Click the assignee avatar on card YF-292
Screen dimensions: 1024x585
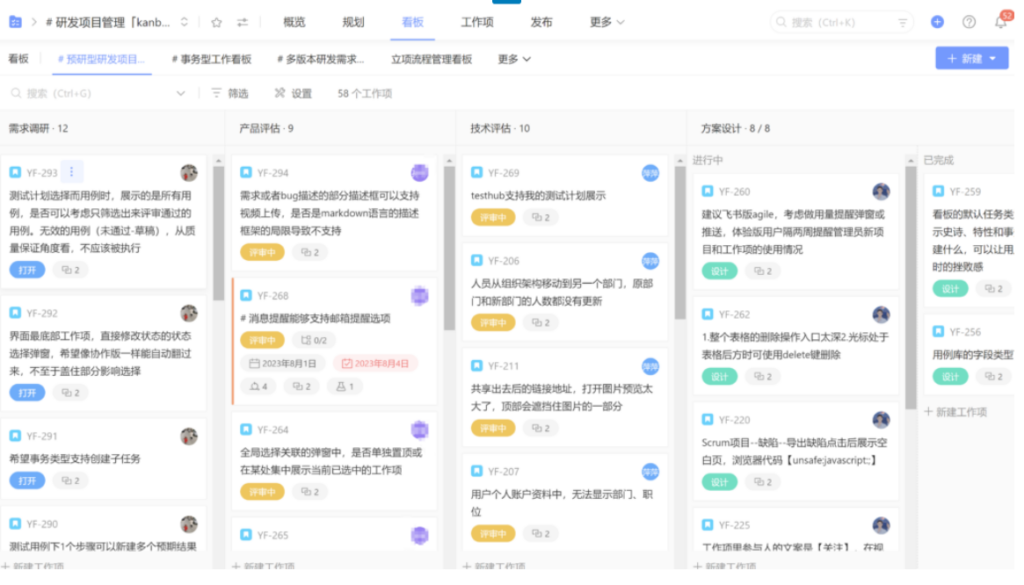coord(189,313)
